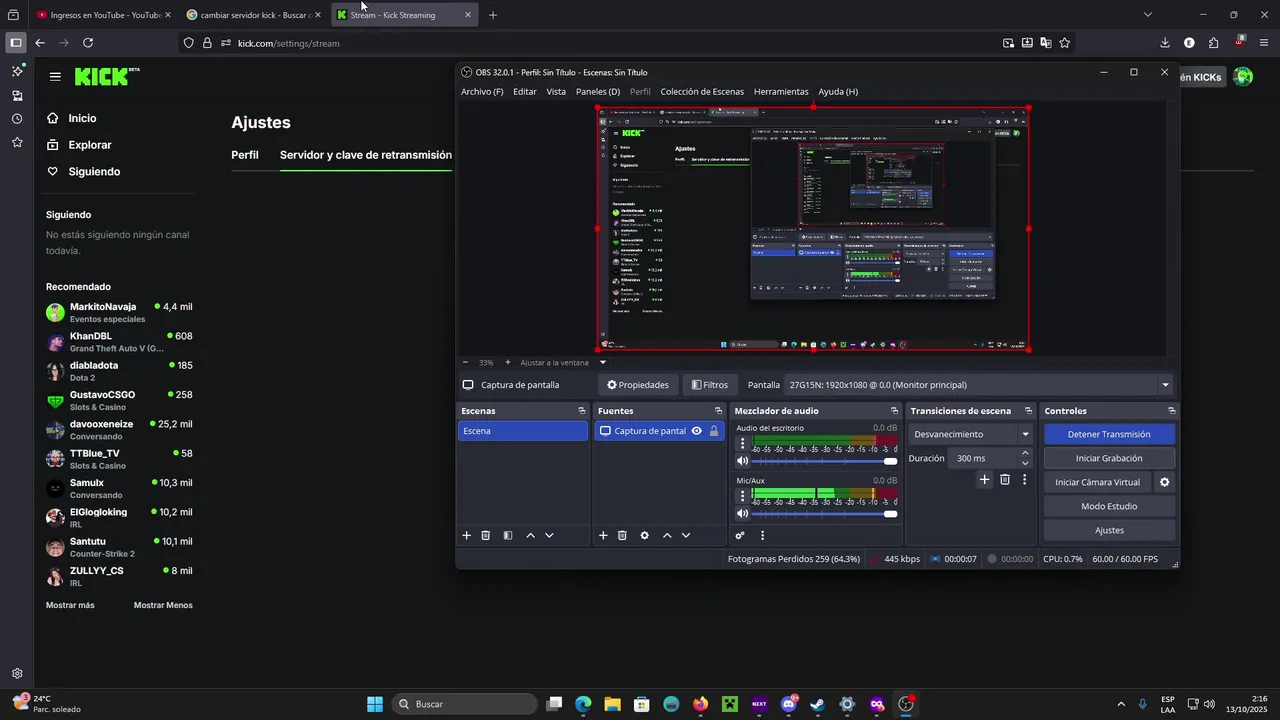Screen dimensions: 1280x720
Task: Open advanced audio properties gears icon
Action: click(740, 536)
